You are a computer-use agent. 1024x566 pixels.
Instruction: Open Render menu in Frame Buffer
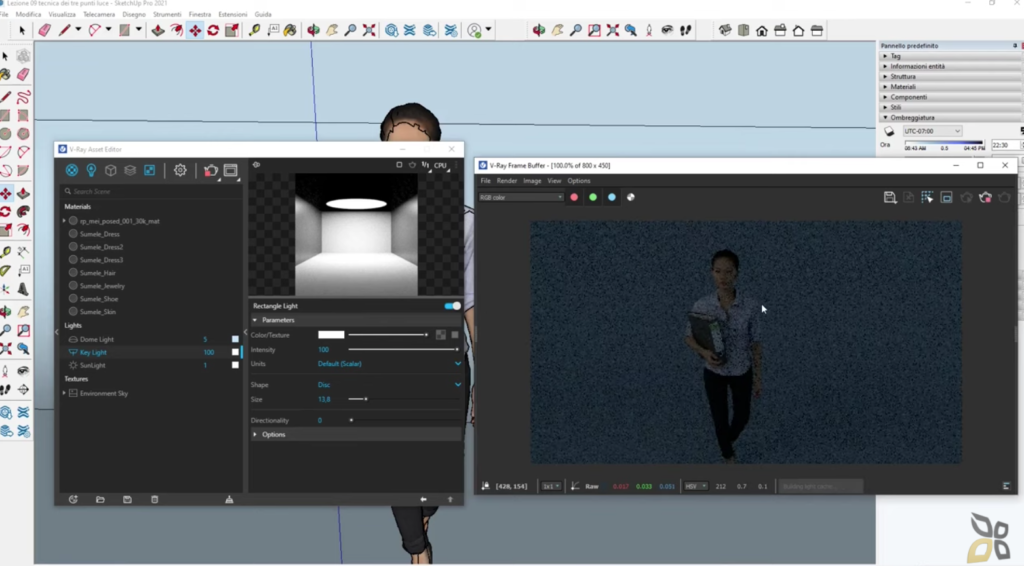507,181
